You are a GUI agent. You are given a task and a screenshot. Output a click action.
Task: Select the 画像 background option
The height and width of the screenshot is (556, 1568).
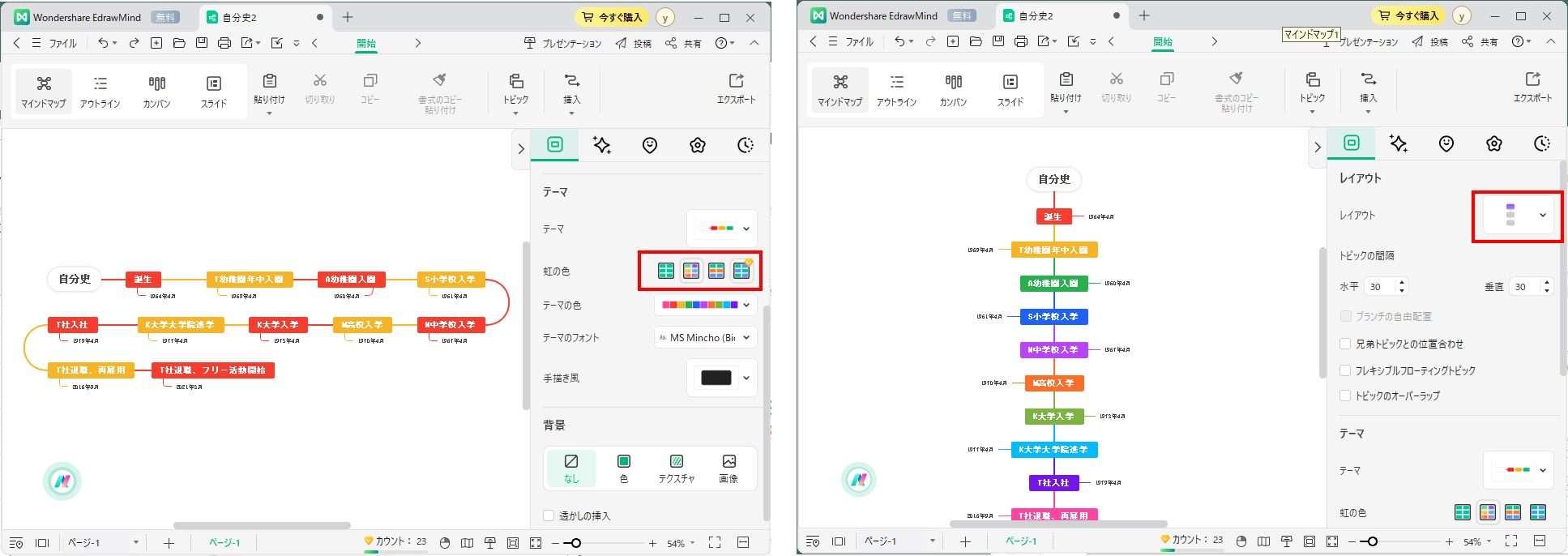(x=728, y=468)
